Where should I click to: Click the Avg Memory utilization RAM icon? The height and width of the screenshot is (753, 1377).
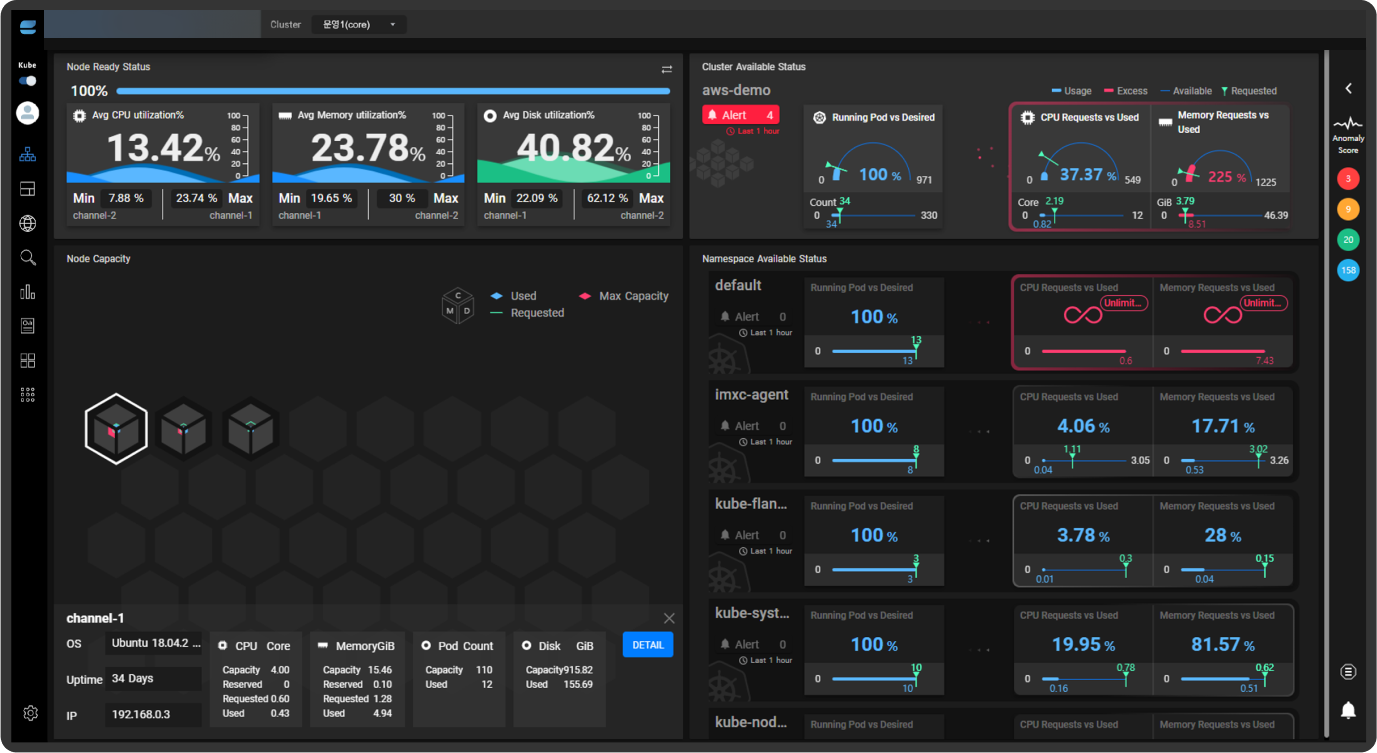click(x=285, y=116)
